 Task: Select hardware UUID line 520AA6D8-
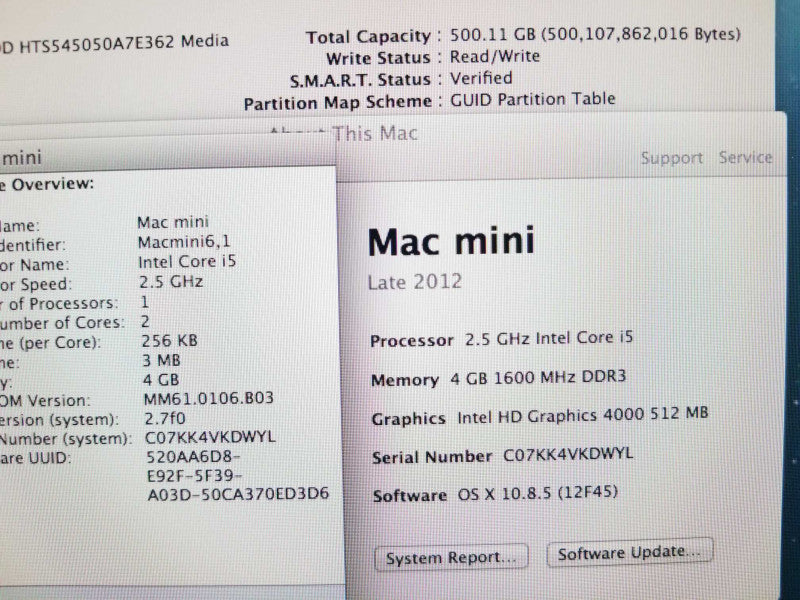click(x=193, y=456)
